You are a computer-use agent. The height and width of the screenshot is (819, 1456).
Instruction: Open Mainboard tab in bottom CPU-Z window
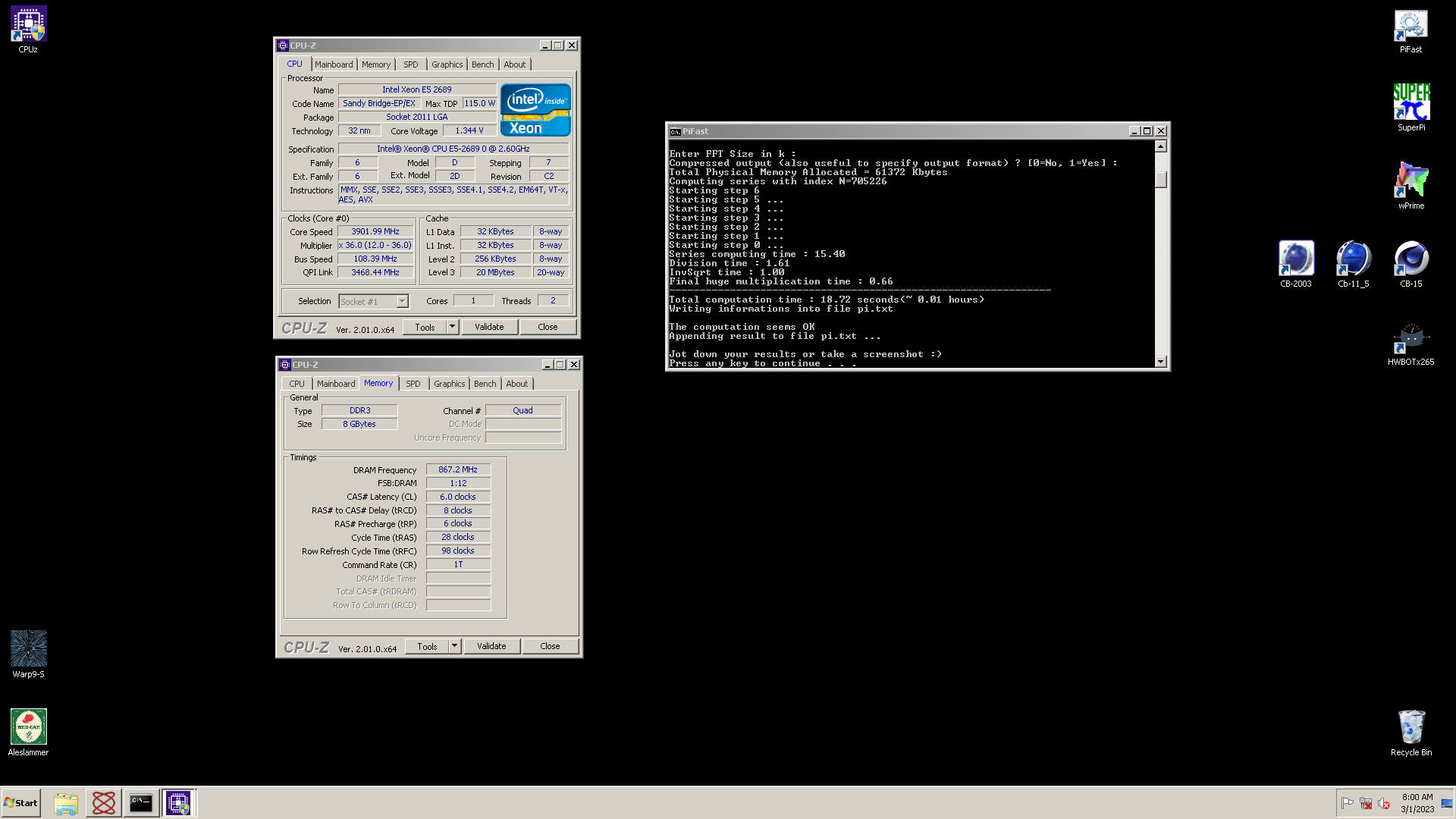click(336, 384)
